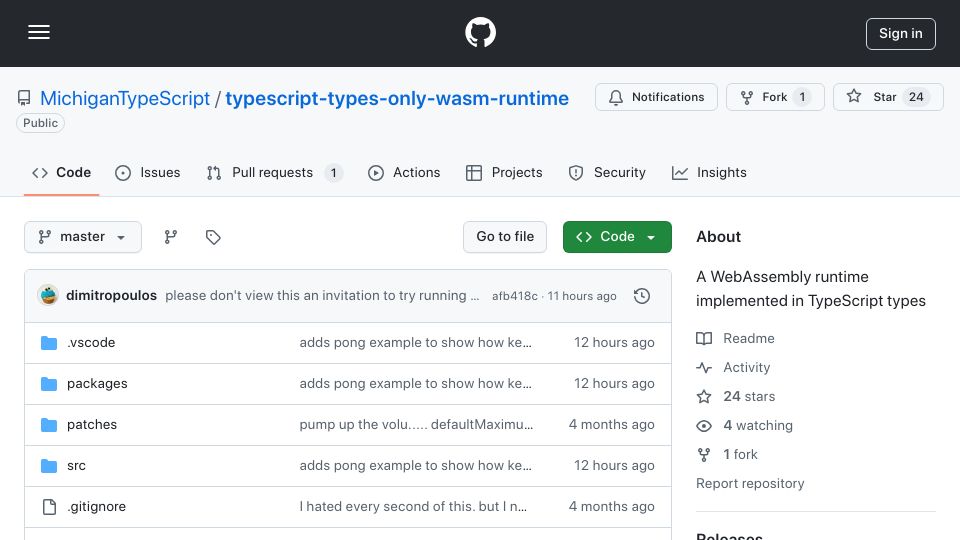This screenshot has width=960, height=540.
Task: View commit history clock icon
Action: [x=642, y=296]
